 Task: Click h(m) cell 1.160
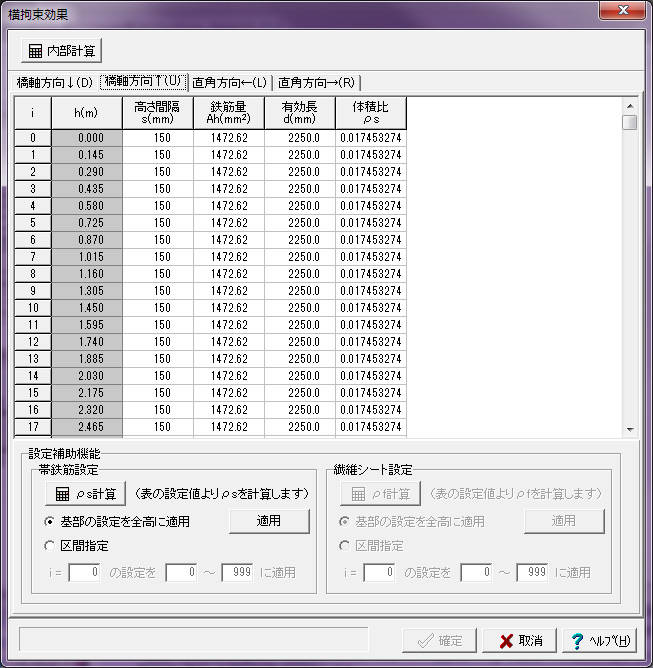coord(87,274)
